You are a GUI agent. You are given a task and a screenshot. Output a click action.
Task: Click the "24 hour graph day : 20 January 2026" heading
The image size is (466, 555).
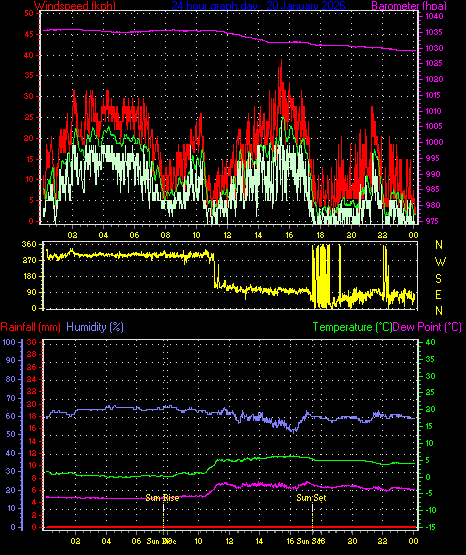click(x=258, y=5)
